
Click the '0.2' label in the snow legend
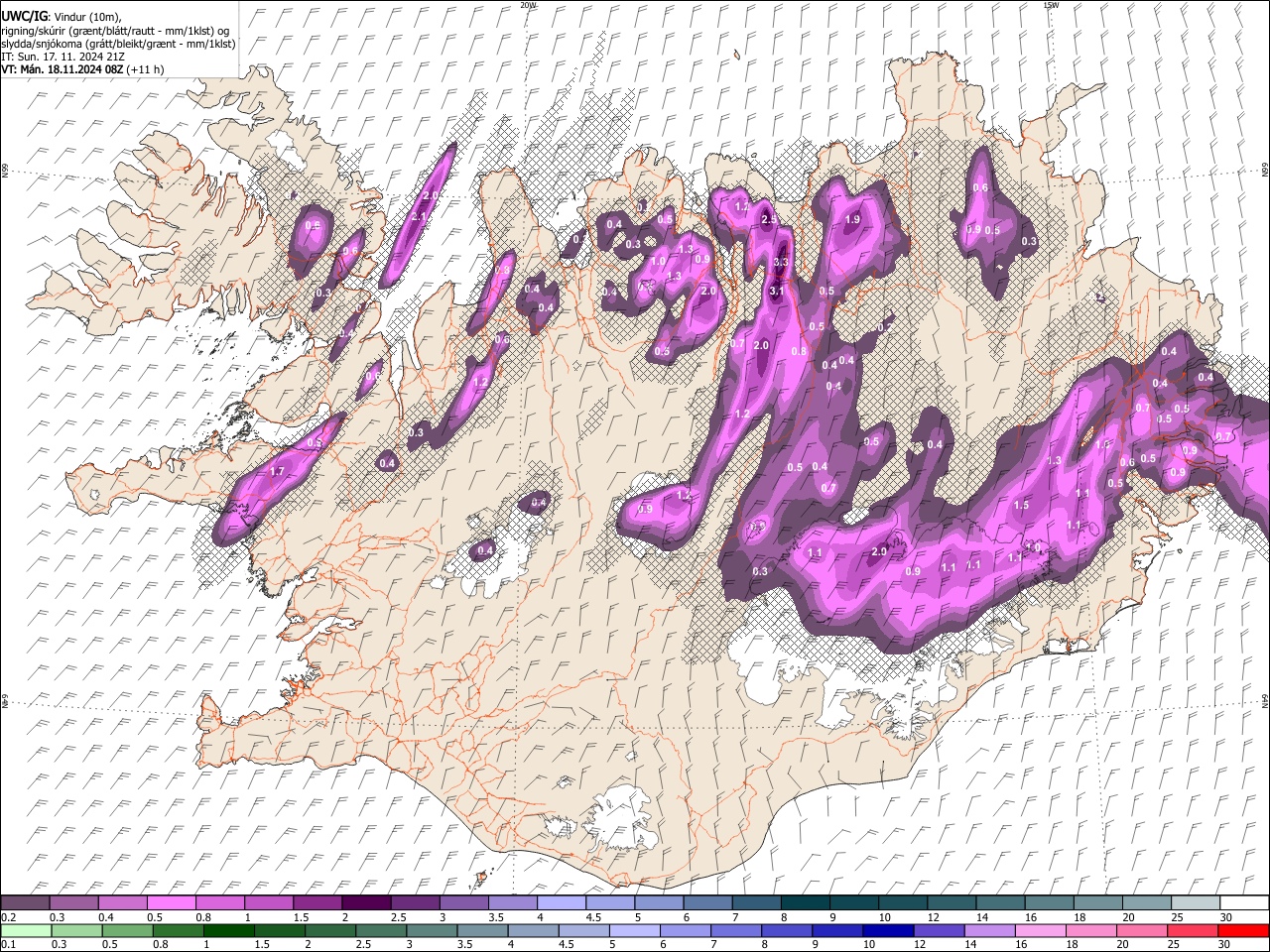click(8, 917)
